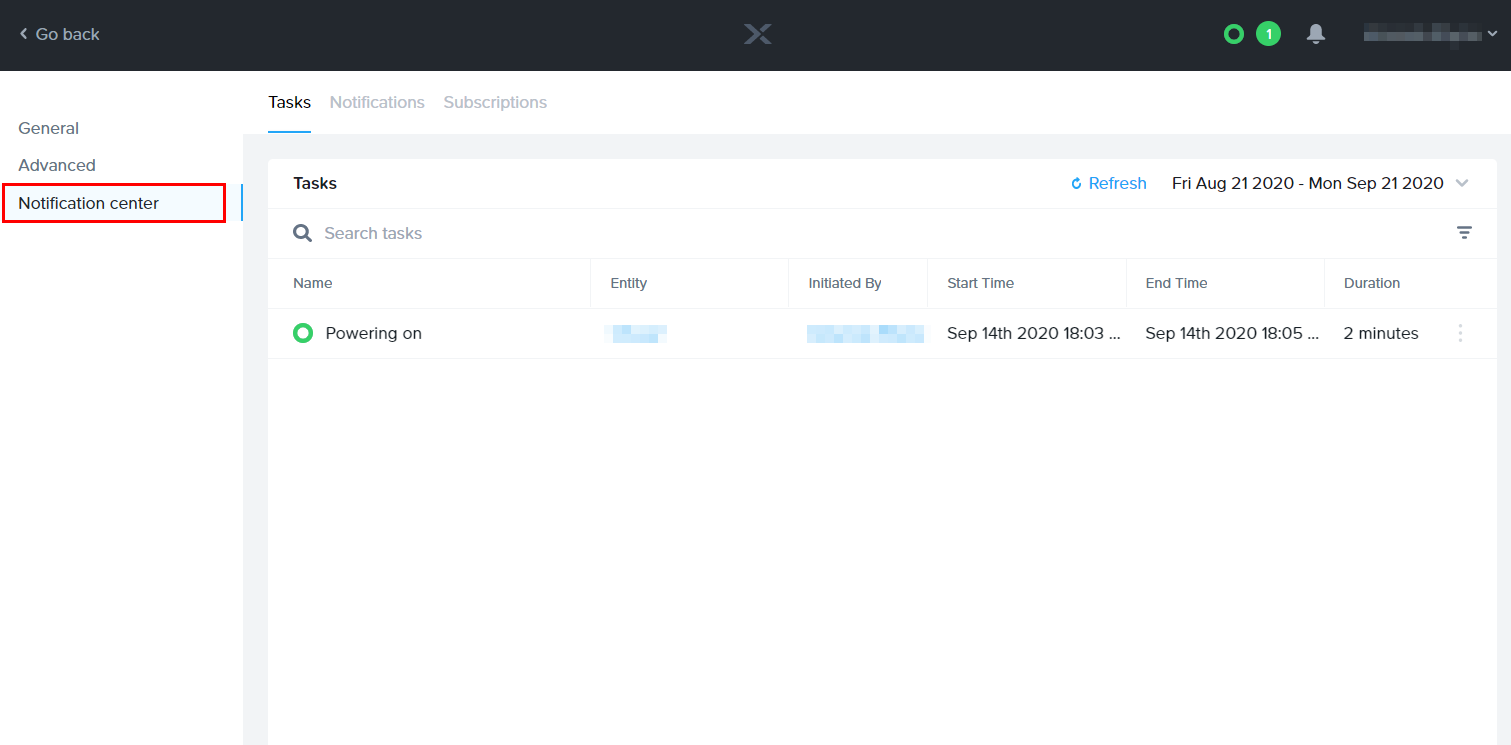Click the start time Sep 14th 2020 18:03

click(1033, 333)
